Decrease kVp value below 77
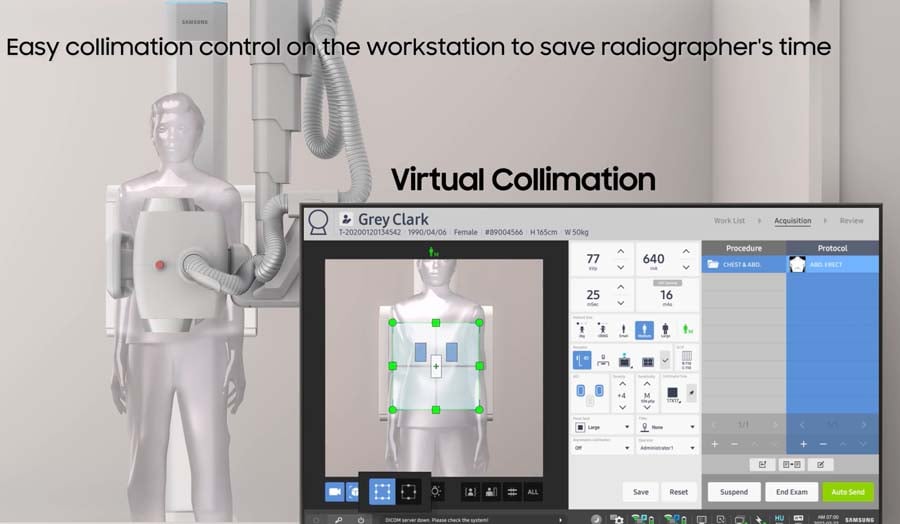This screenshot has width=900, height=524. coord(620,267)
